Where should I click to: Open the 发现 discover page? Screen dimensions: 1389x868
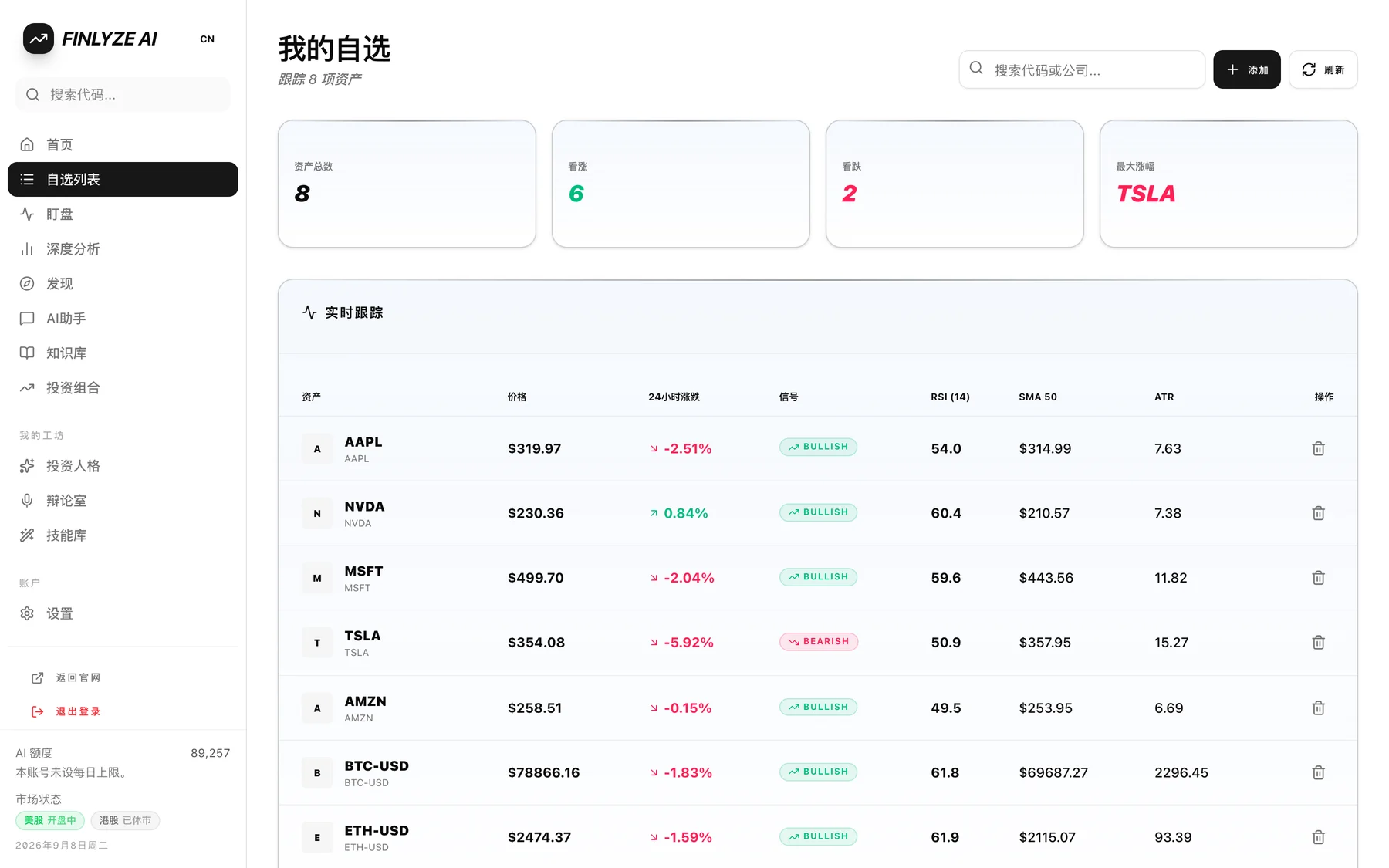(123, 283)
